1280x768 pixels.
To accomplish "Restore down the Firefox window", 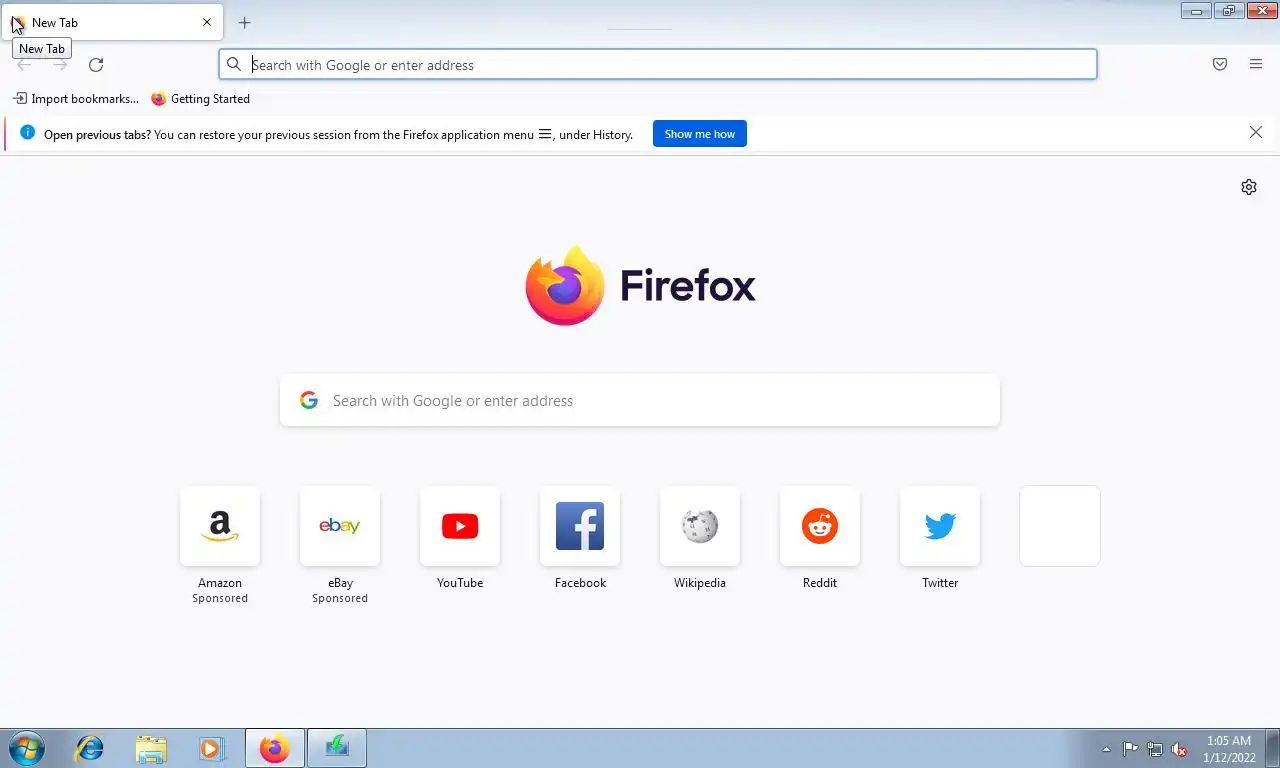I will (x=1229, y=11).
